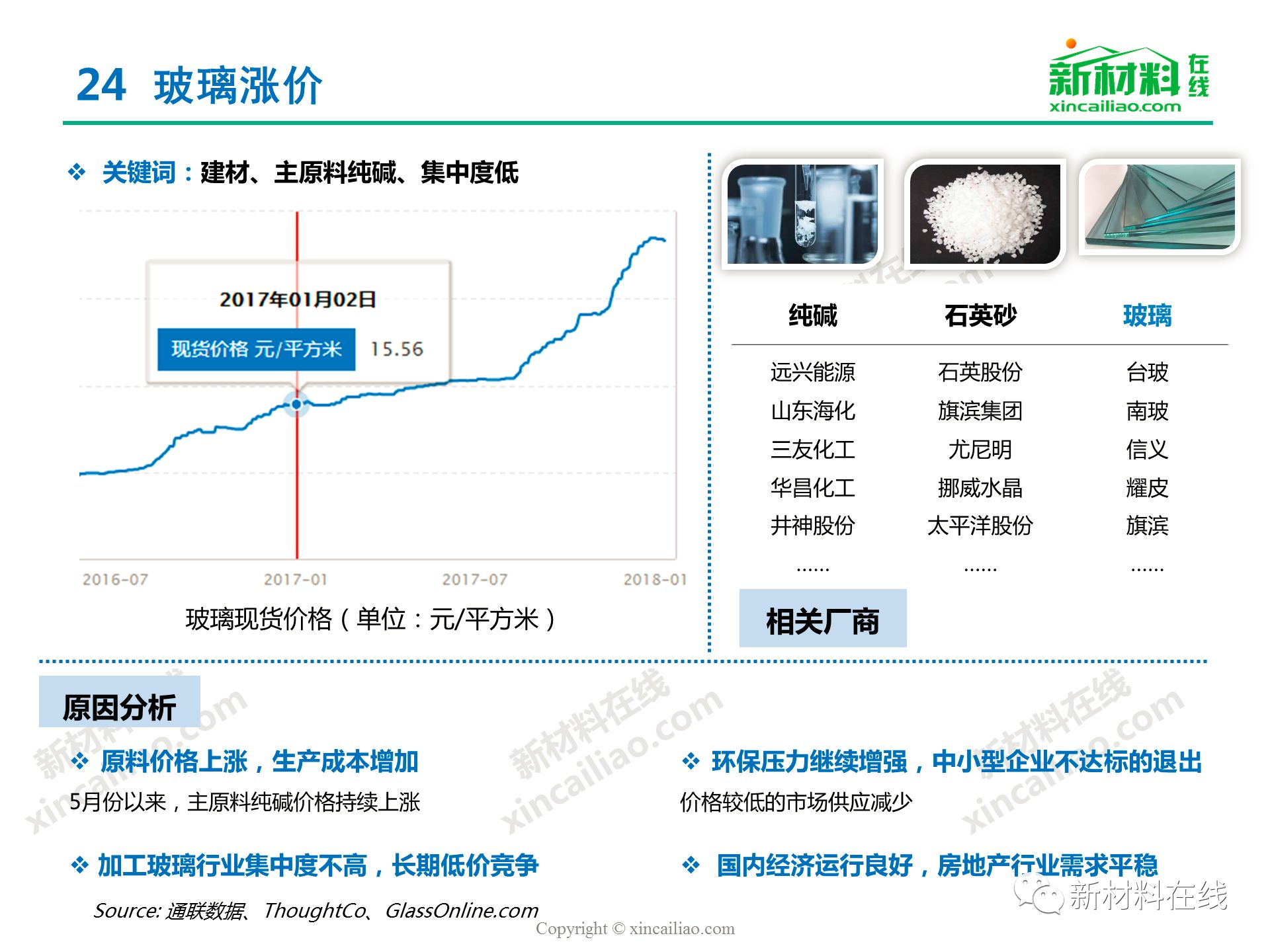Select the line 5月份以来，主原料纯碱价格持续上涨
The width and height of the screenshot is (1270, 952).
[x=245, y=802]
